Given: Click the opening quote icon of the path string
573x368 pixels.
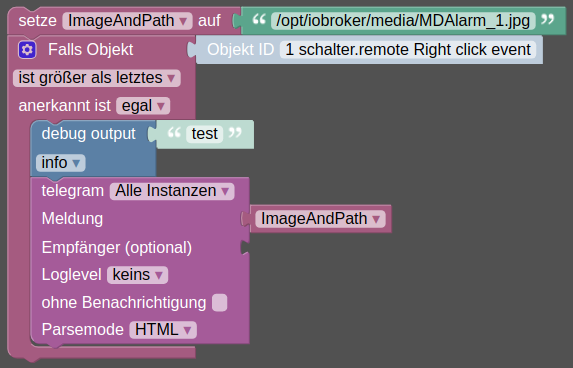Looking at the screenshot, I should coord(259,18).
